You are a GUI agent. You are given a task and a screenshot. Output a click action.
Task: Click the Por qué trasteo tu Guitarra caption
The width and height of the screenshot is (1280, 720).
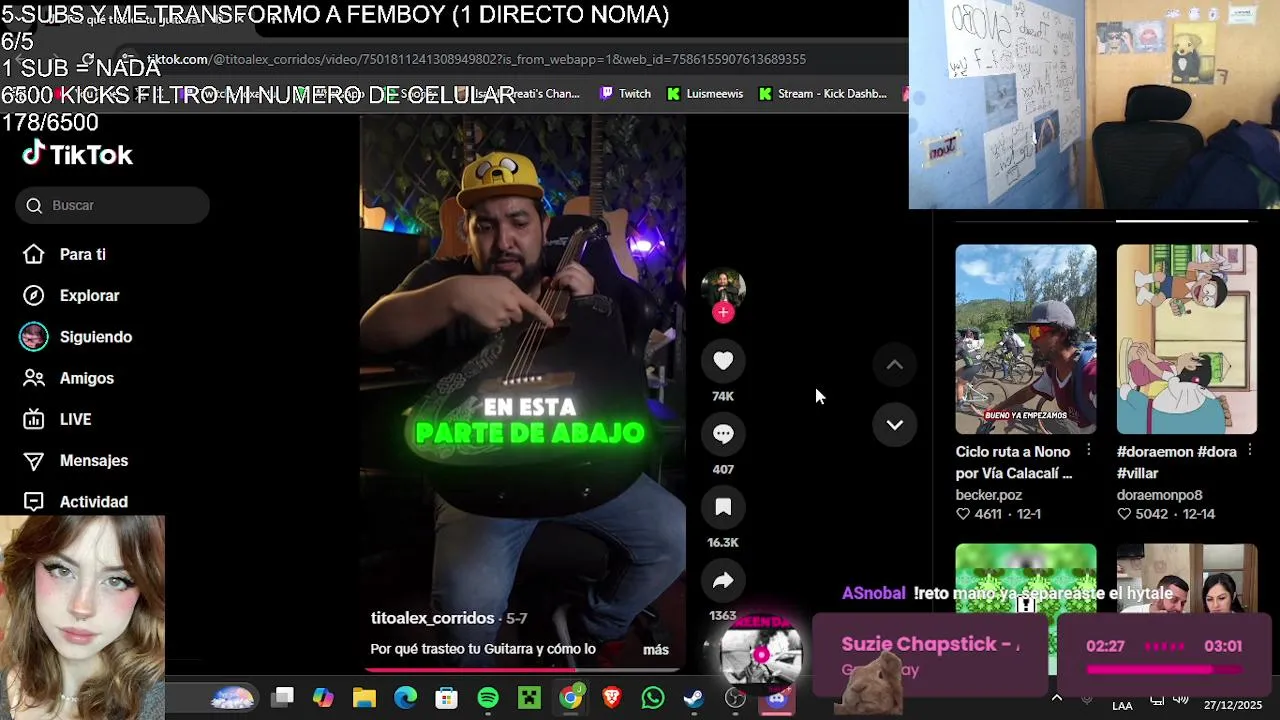coord(483,649)
